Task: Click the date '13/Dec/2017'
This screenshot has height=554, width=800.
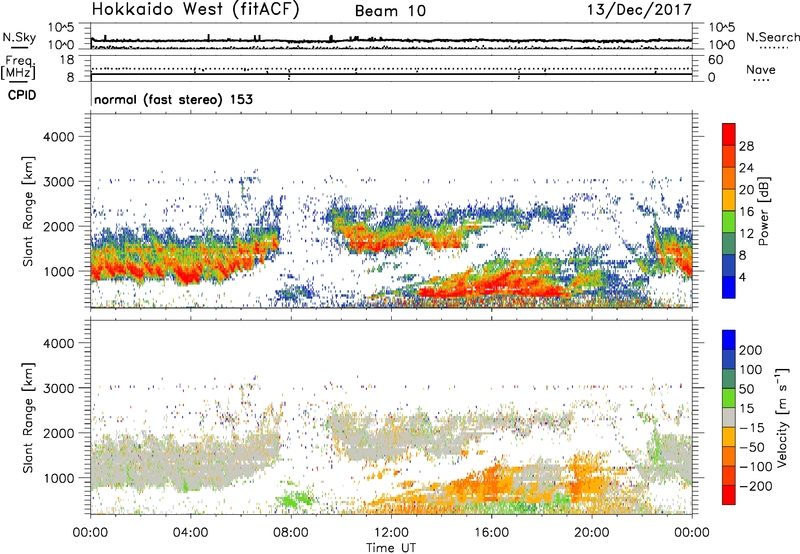Action: [640, 10]
